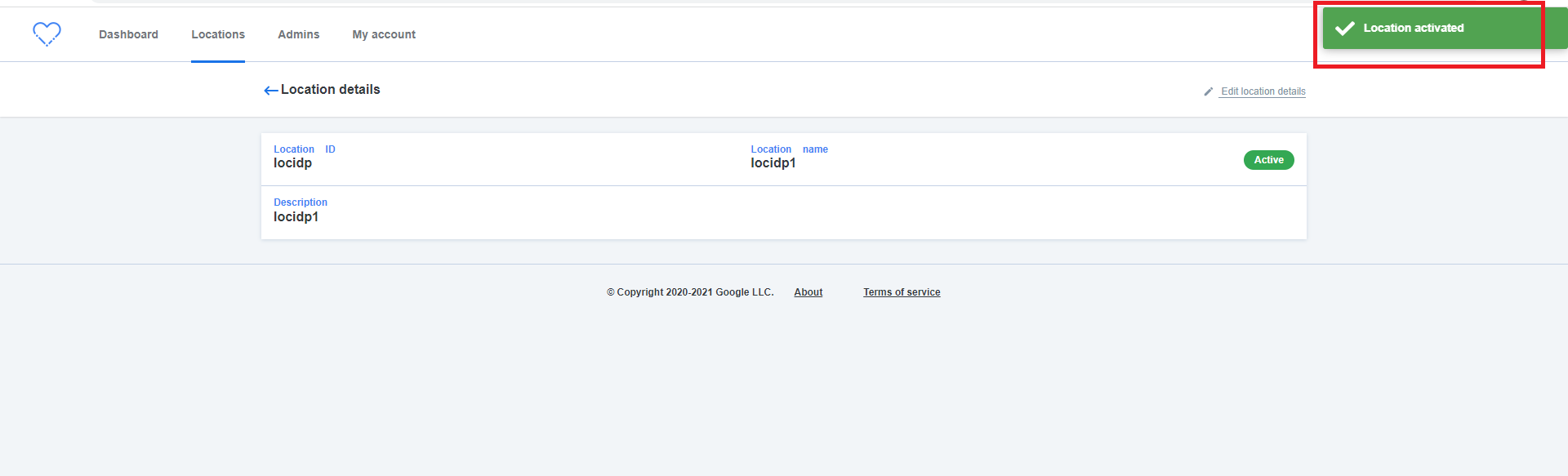Click the pencil edit icon
Screen dimensions: 1568x476
point(1209,91)
